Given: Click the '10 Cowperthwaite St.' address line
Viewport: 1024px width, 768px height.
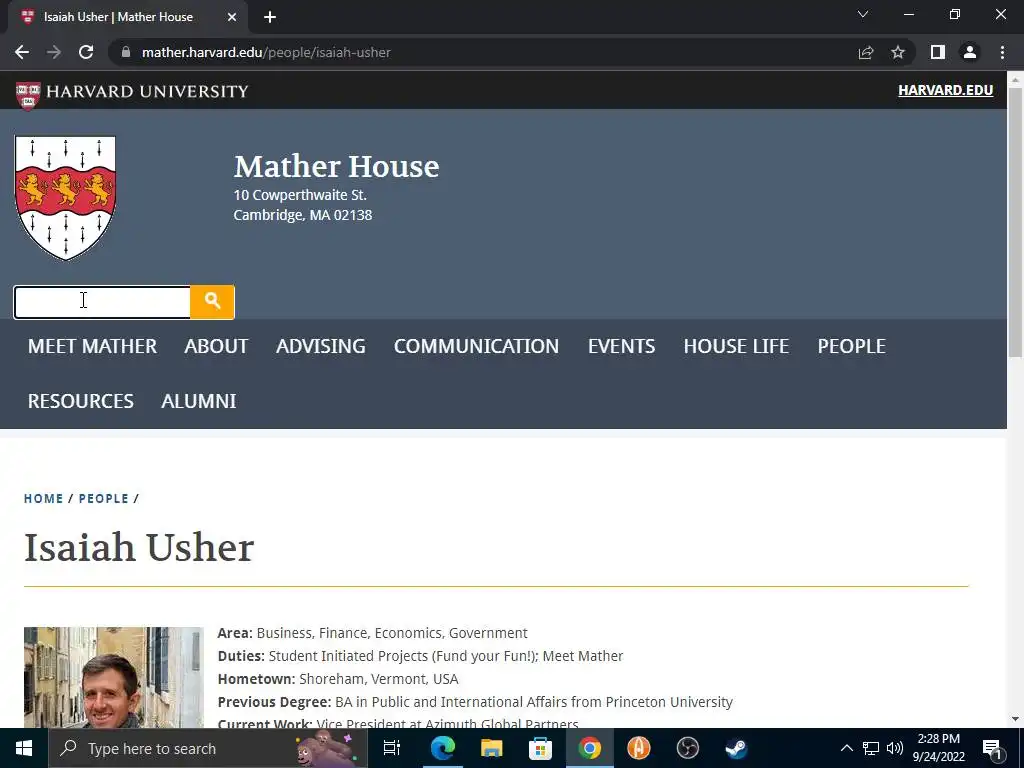Looking at the screenshot, I should (x=300, y=195).
